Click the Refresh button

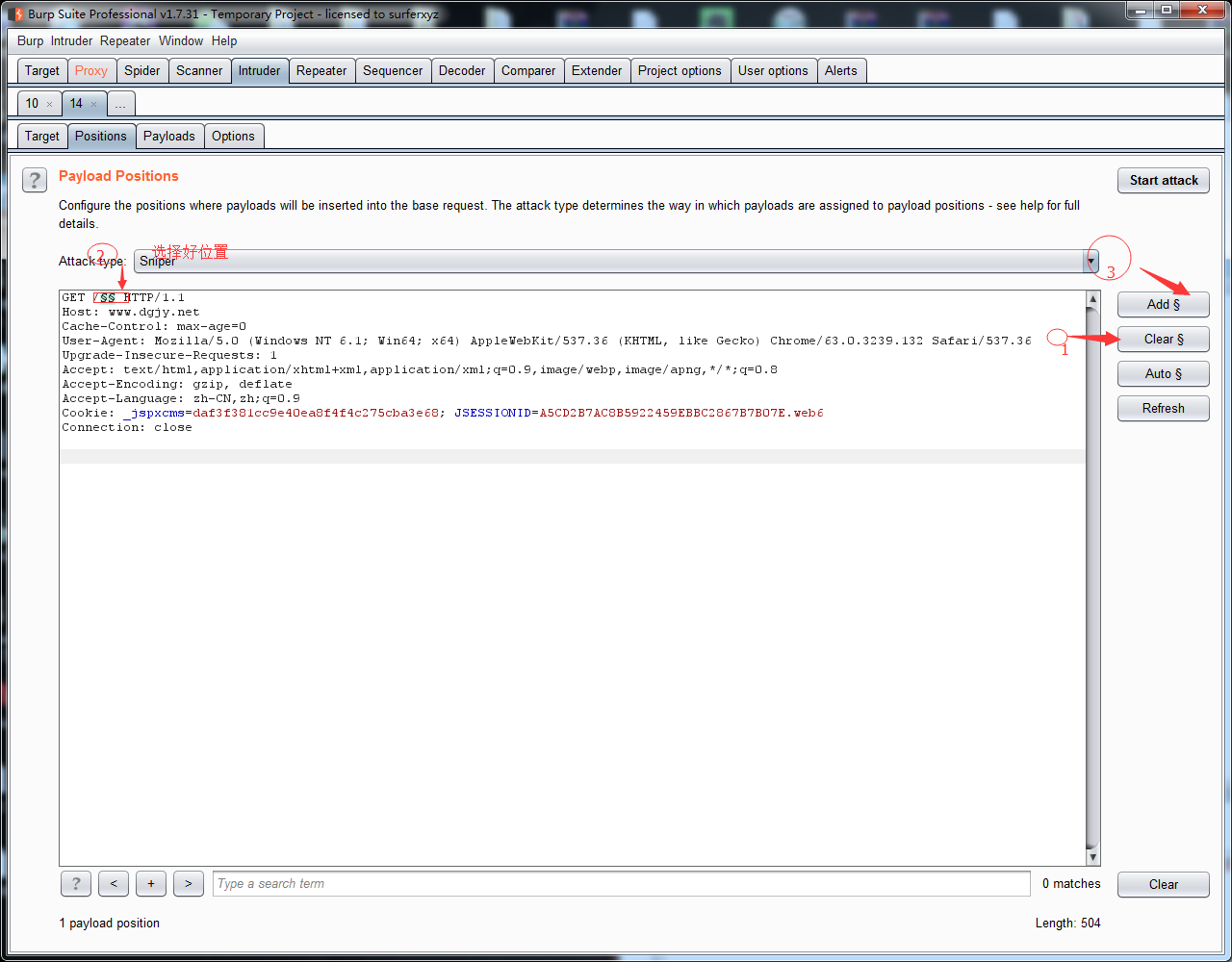click(x=1164, y=408)
